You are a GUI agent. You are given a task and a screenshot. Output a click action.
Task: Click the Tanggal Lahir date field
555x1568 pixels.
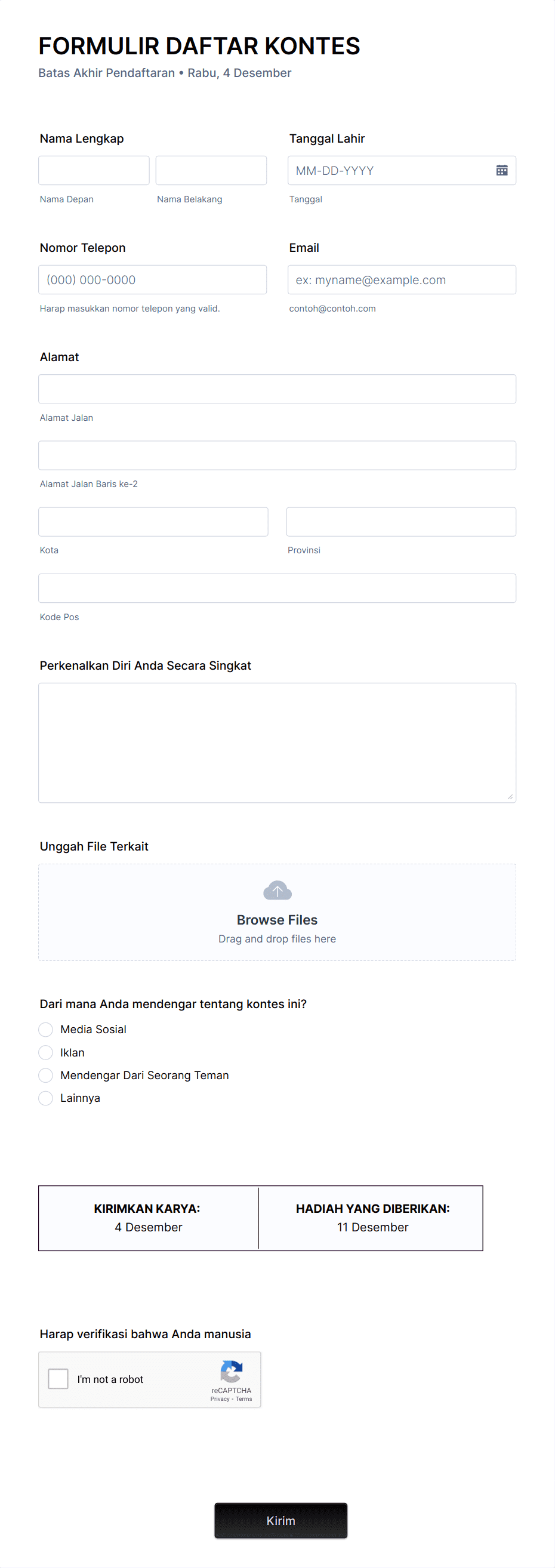[x=402, y=171]
